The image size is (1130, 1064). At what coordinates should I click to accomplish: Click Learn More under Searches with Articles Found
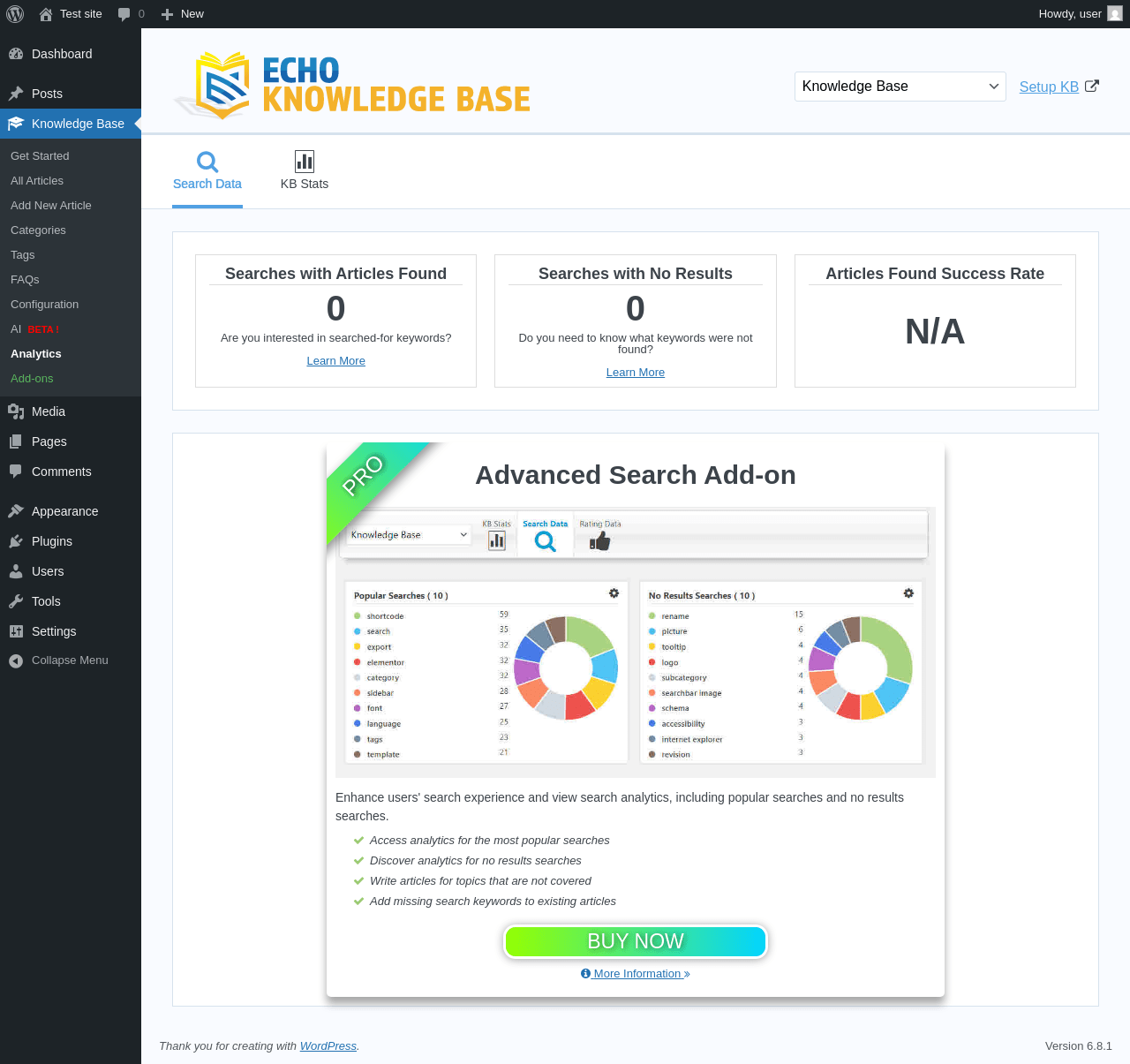(335, 361)
